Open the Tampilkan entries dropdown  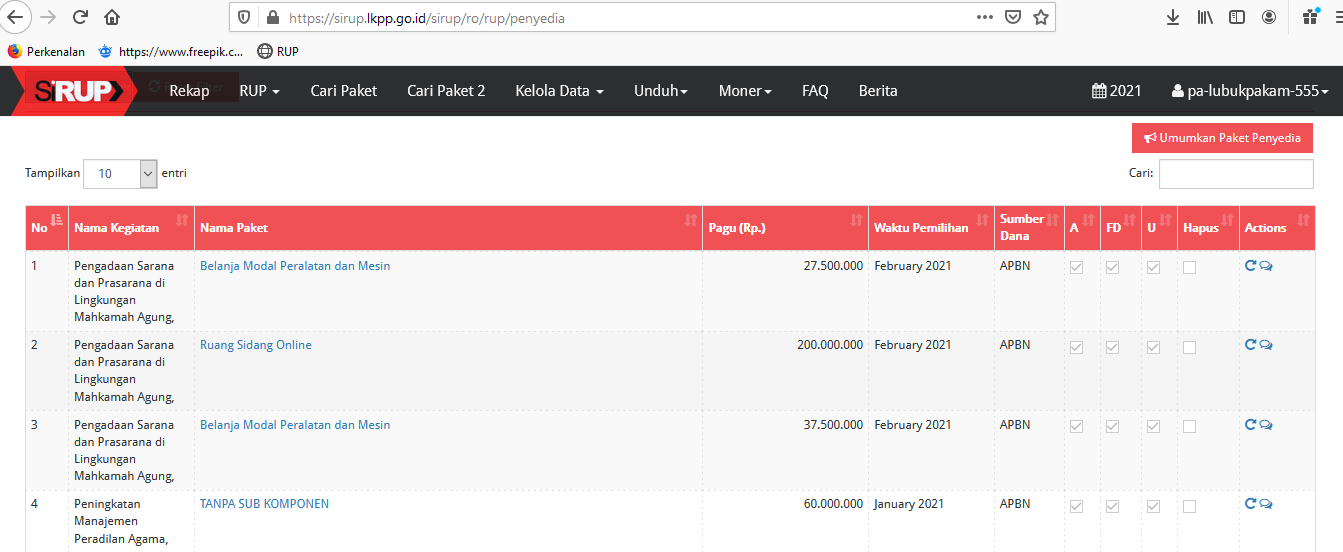(x=120, y=173)
